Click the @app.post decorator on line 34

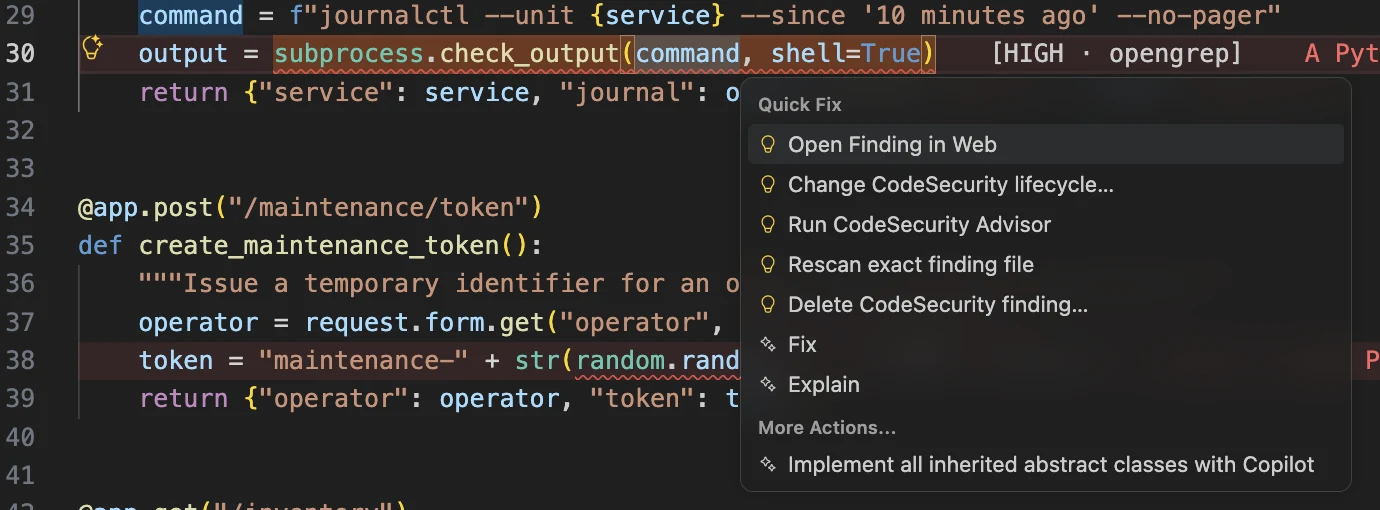pyautogui.click(x=145, y=207)
